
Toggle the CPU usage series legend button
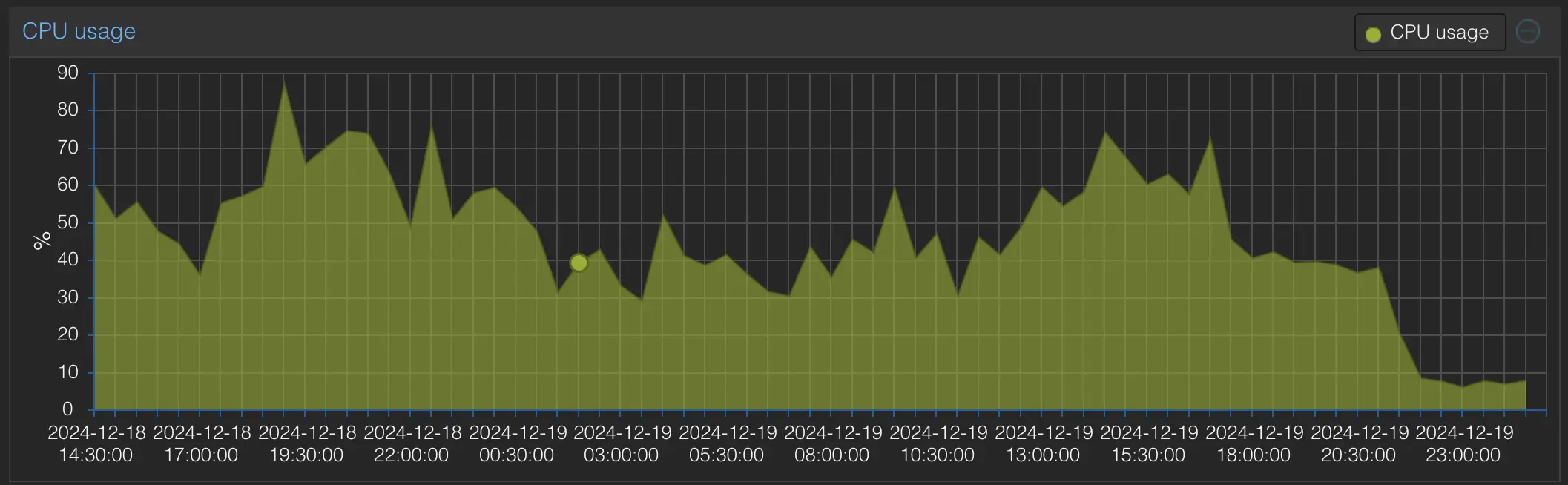1429,33
